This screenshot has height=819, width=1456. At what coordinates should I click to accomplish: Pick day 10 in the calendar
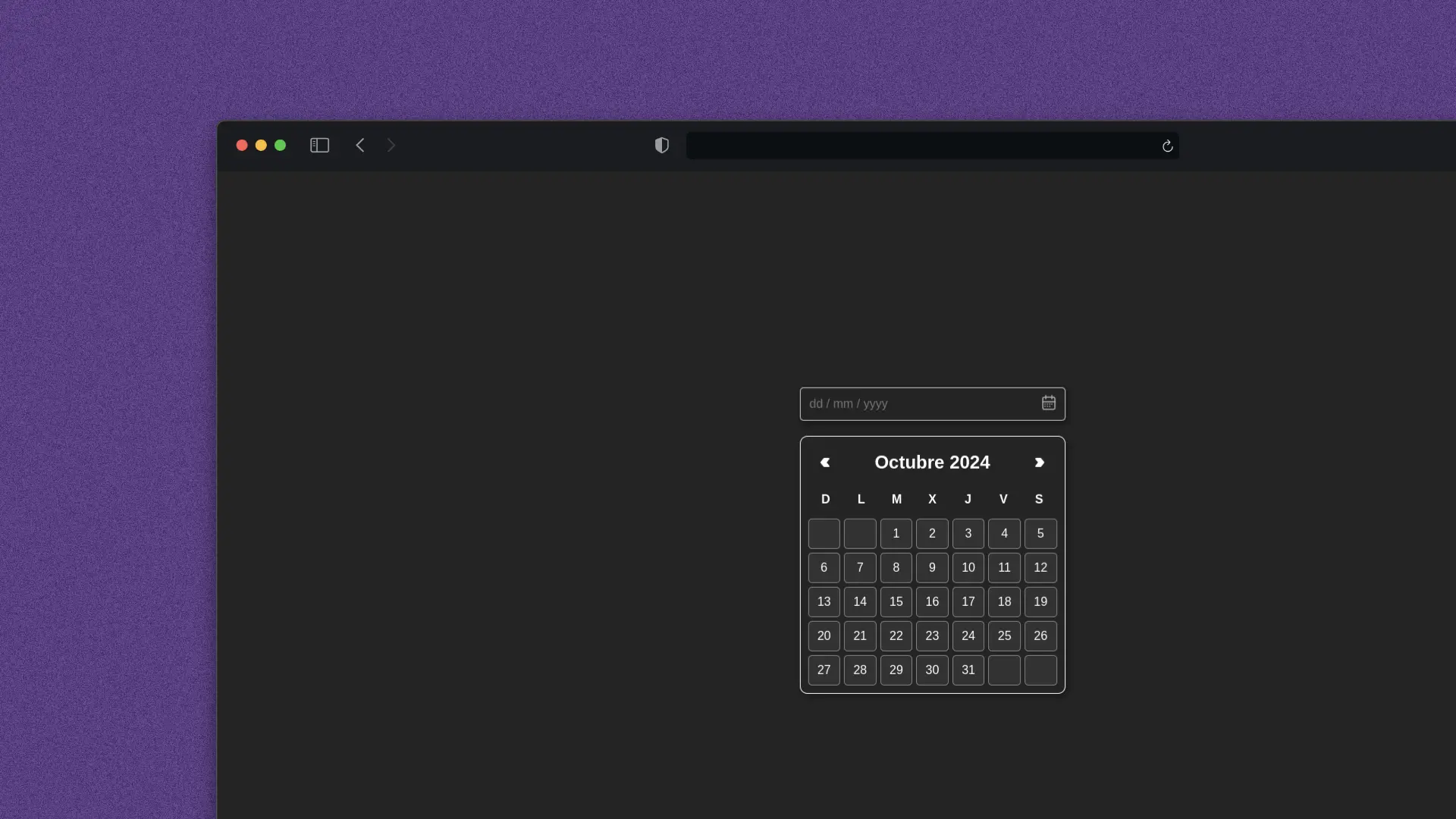(x=968, y=568)
